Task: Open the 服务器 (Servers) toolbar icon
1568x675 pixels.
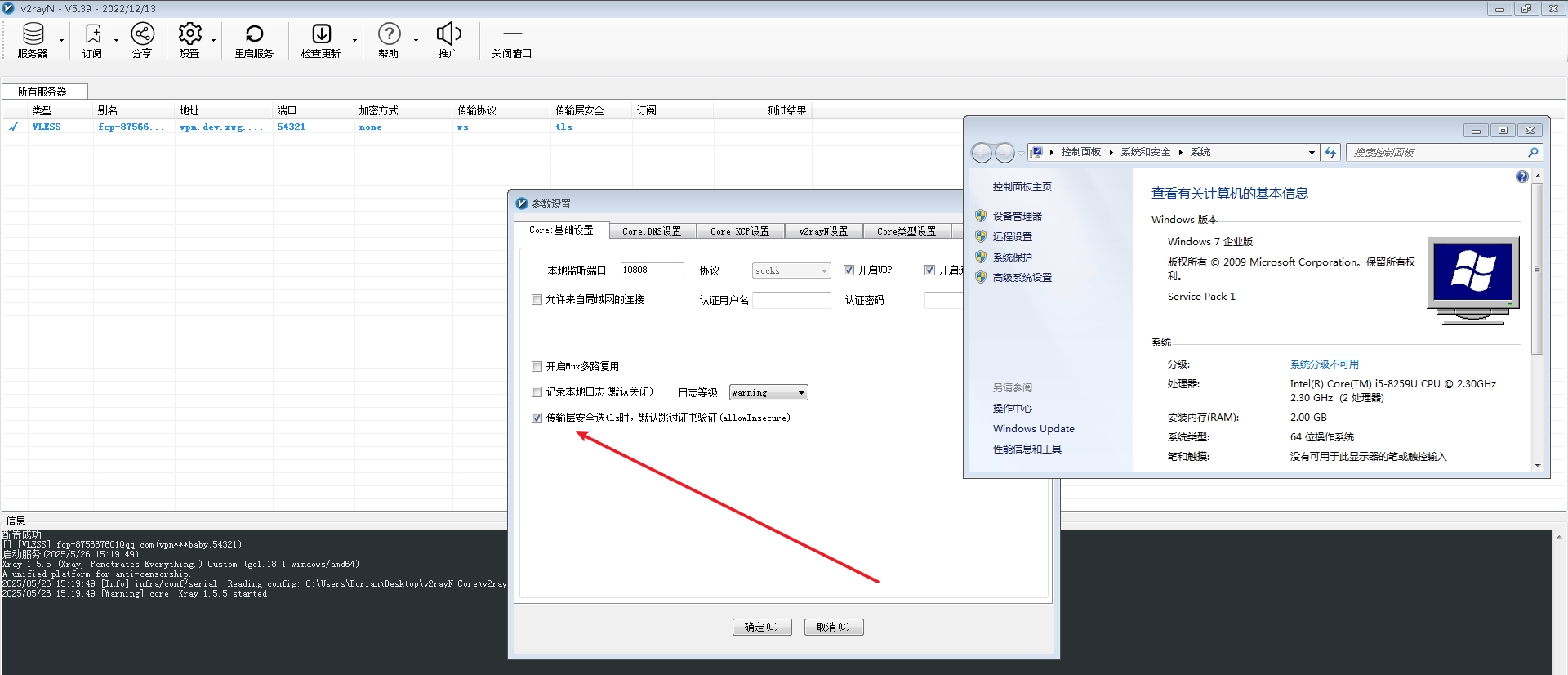Action: [33, 40]
